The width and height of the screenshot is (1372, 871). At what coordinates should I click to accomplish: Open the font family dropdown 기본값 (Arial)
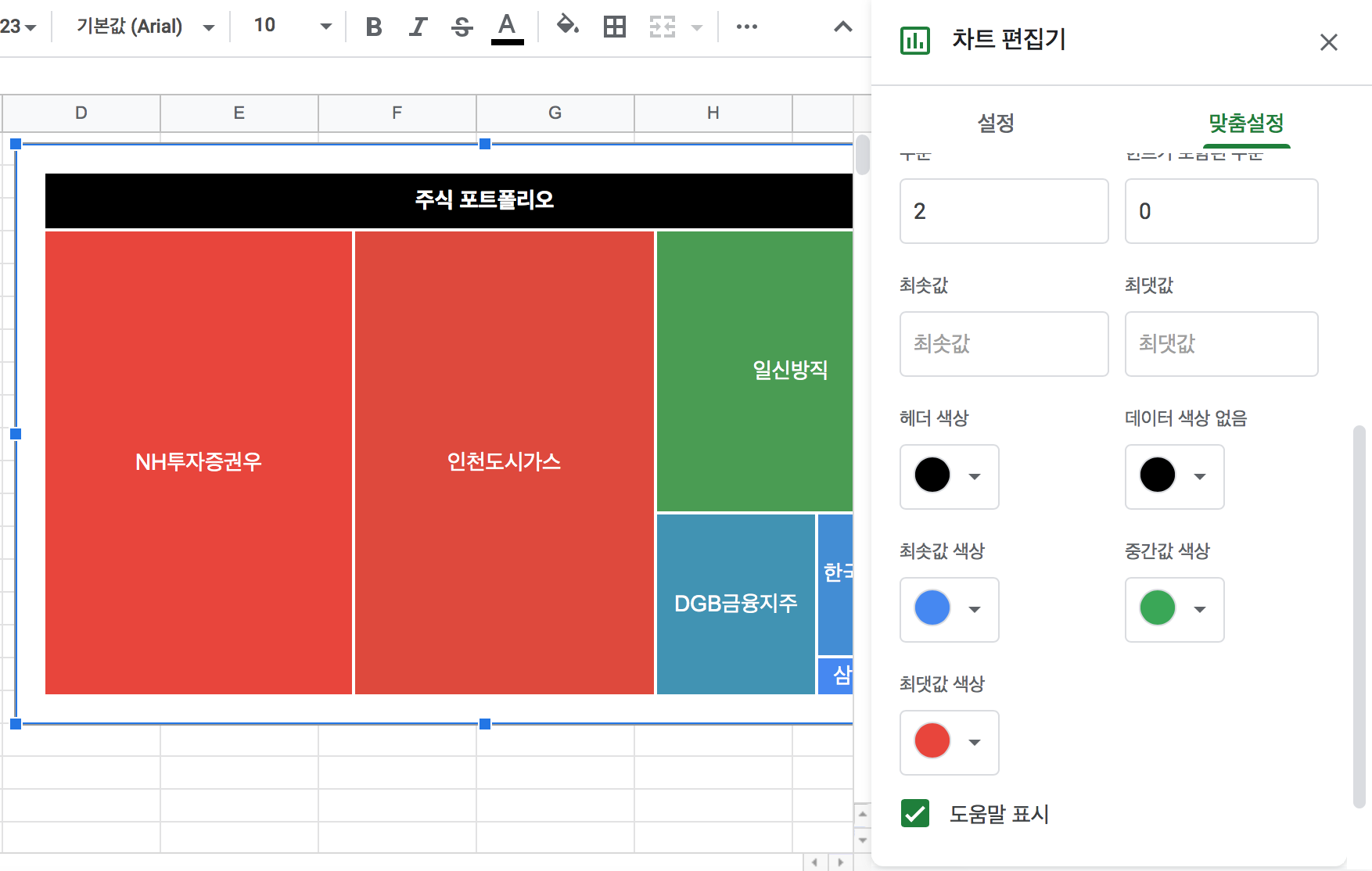coord(145,27)
